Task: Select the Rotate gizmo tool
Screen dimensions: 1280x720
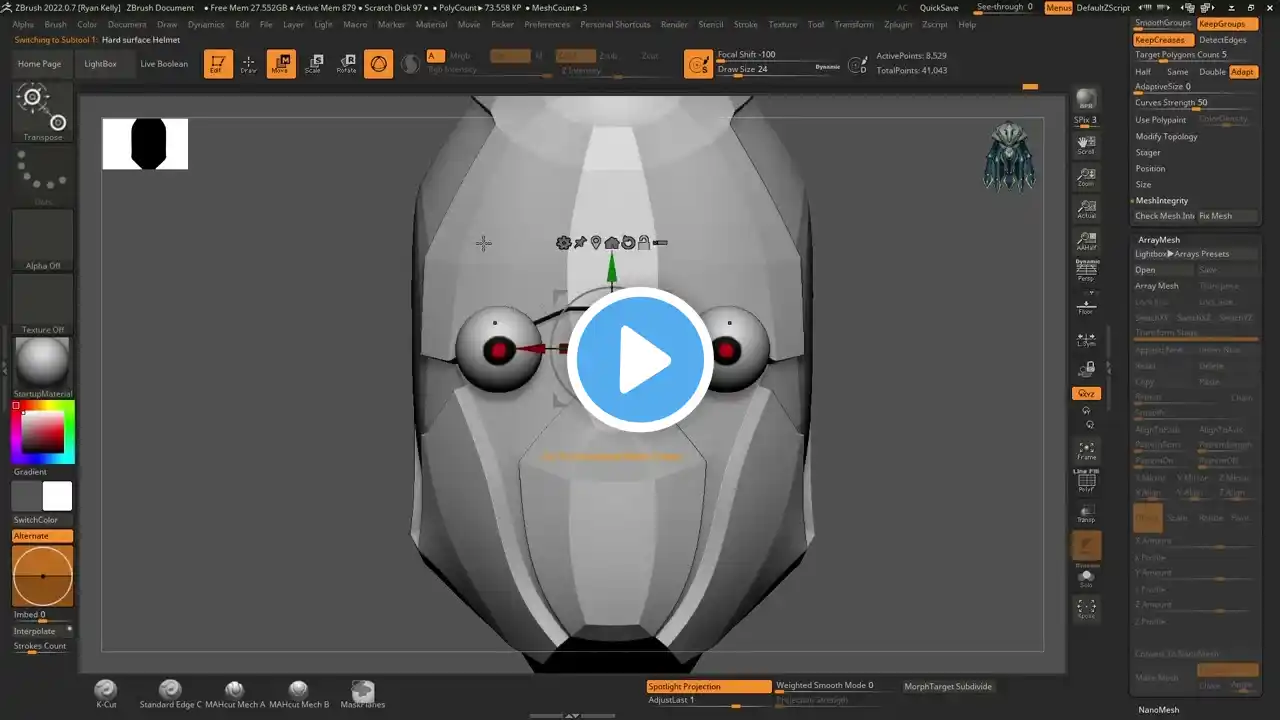Action: (x=346, y=64)
